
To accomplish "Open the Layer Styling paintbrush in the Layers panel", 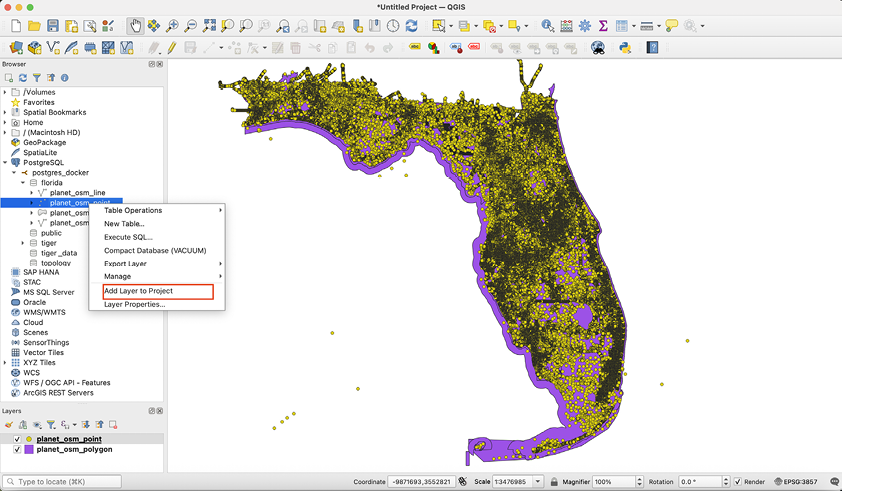I will tap(9, 425).
